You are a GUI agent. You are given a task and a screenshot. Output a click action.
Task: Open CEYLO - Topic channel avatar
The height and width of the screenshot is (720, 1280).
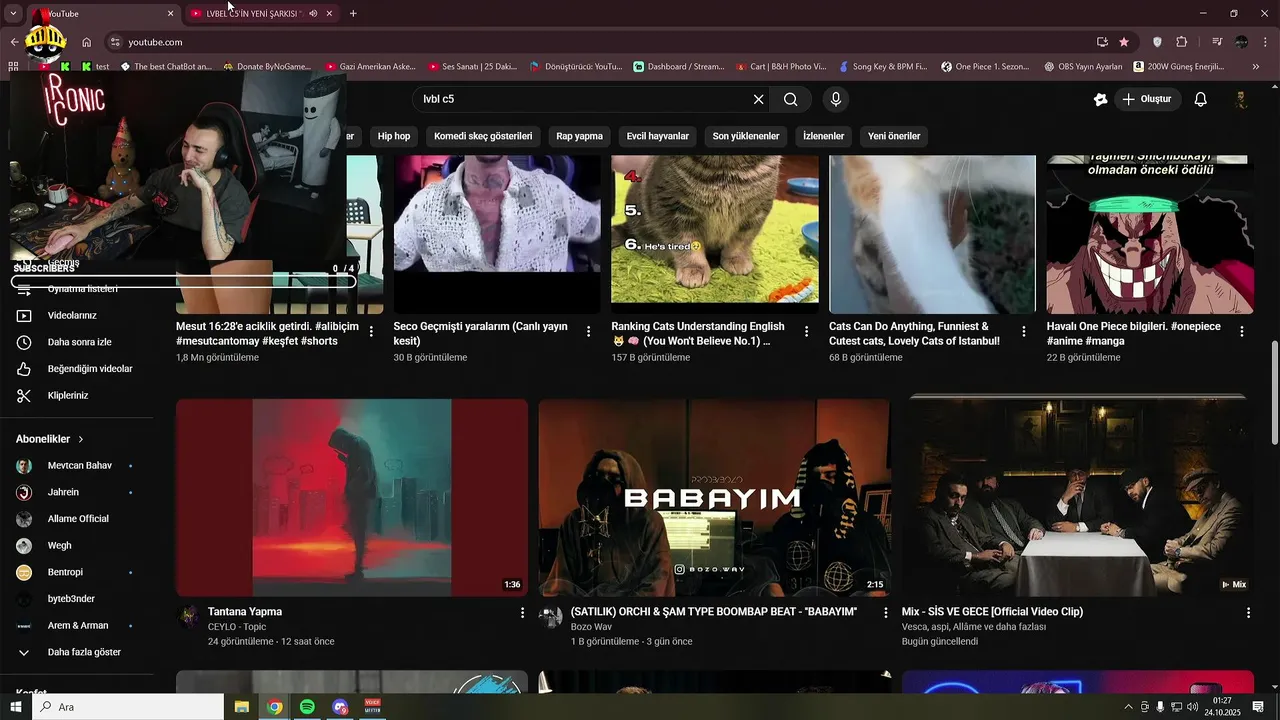coord(189,616)
